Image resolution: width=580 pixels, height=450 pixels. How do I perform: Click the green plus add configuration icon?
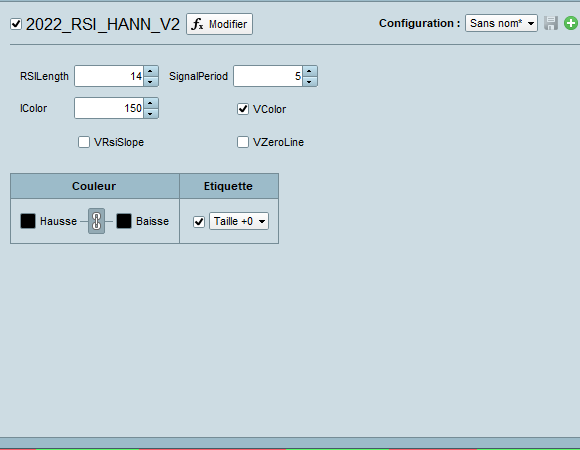571,23
